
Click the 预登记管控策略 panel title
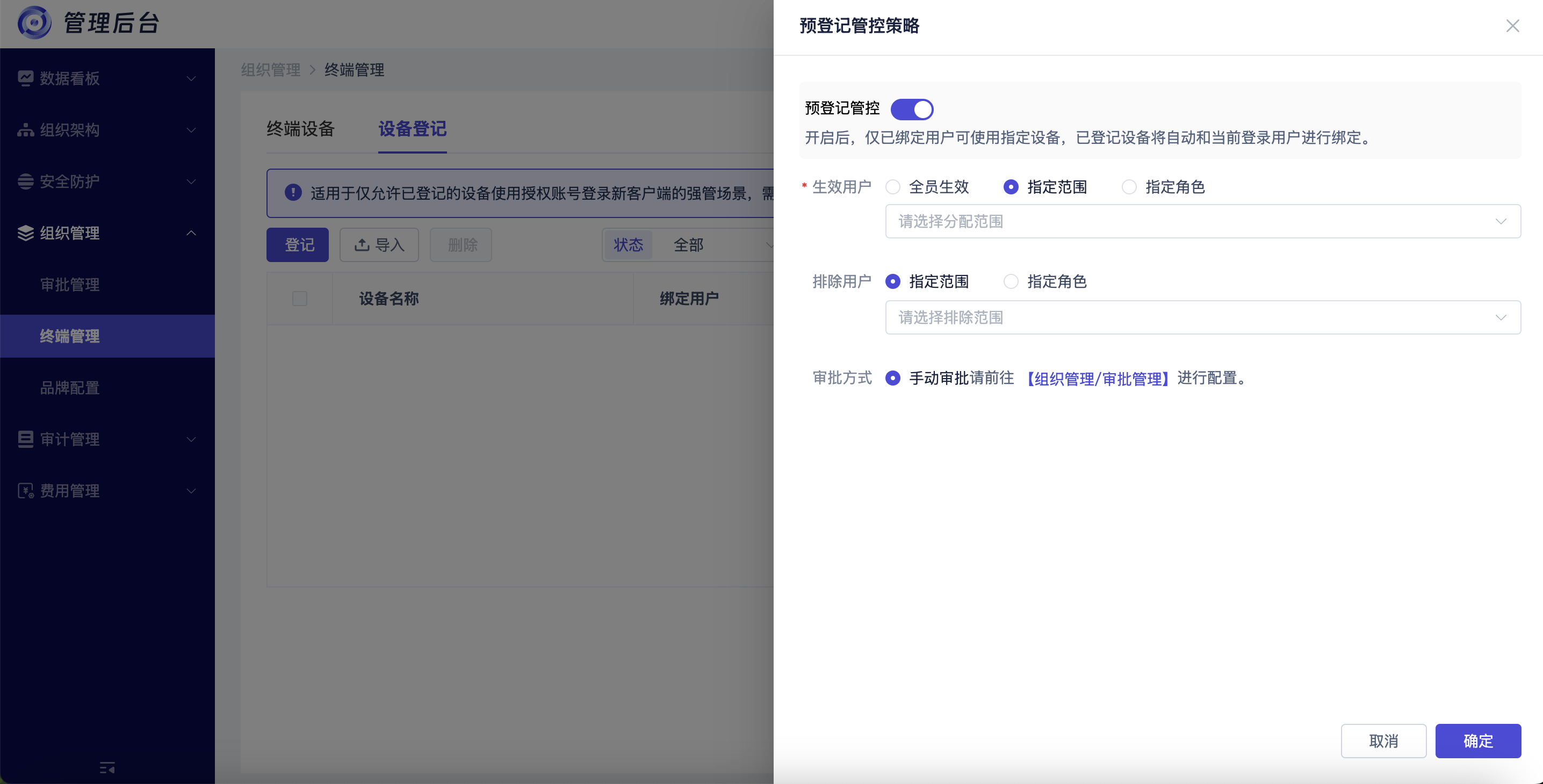[x=859, y=26]
